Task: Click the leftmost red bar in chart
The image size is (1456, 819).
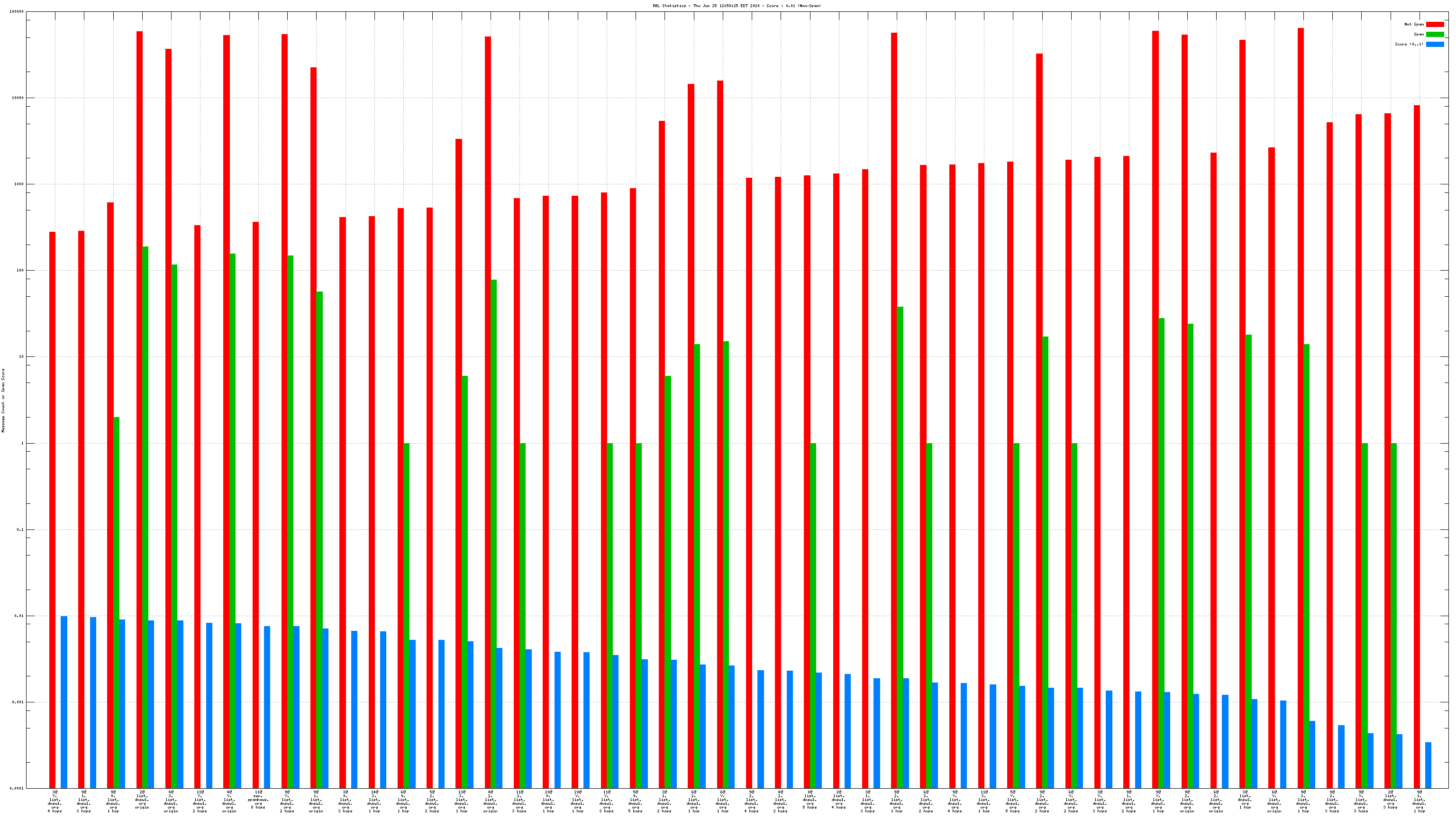Action: coord(52,509)
